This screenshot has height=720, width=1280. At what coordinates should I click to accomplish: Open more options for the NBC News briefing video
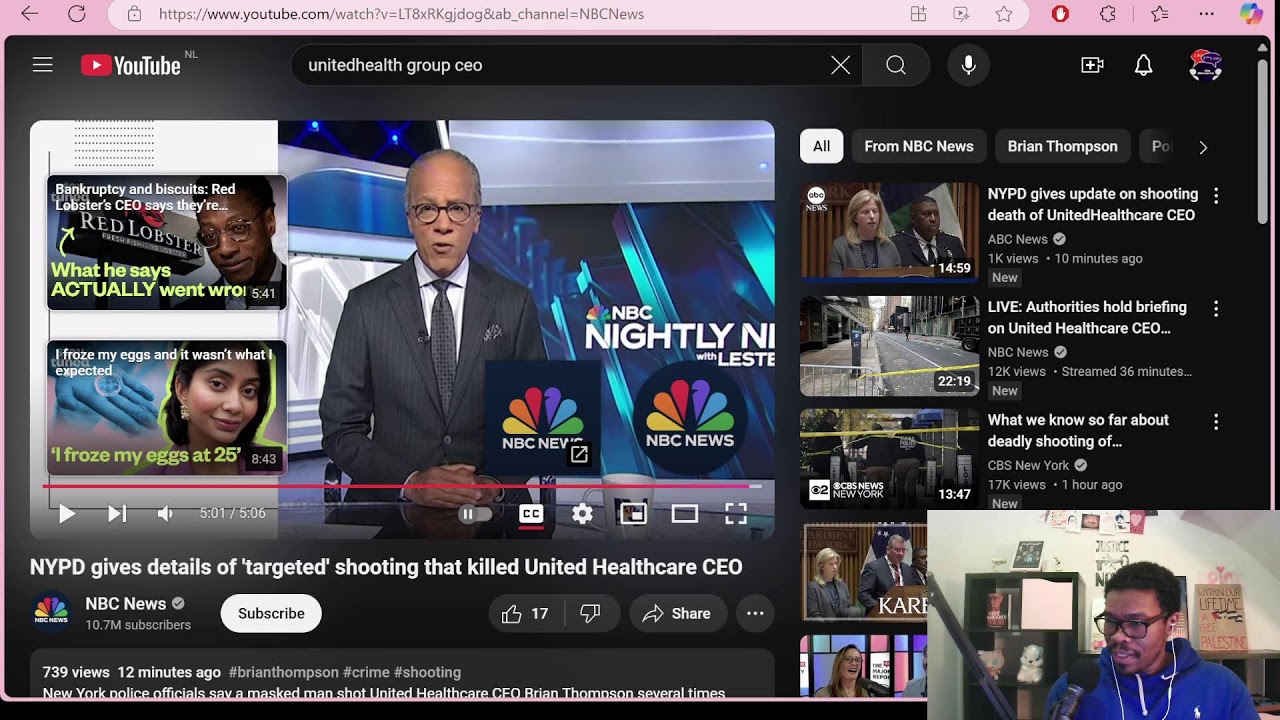click(1216, 309)
